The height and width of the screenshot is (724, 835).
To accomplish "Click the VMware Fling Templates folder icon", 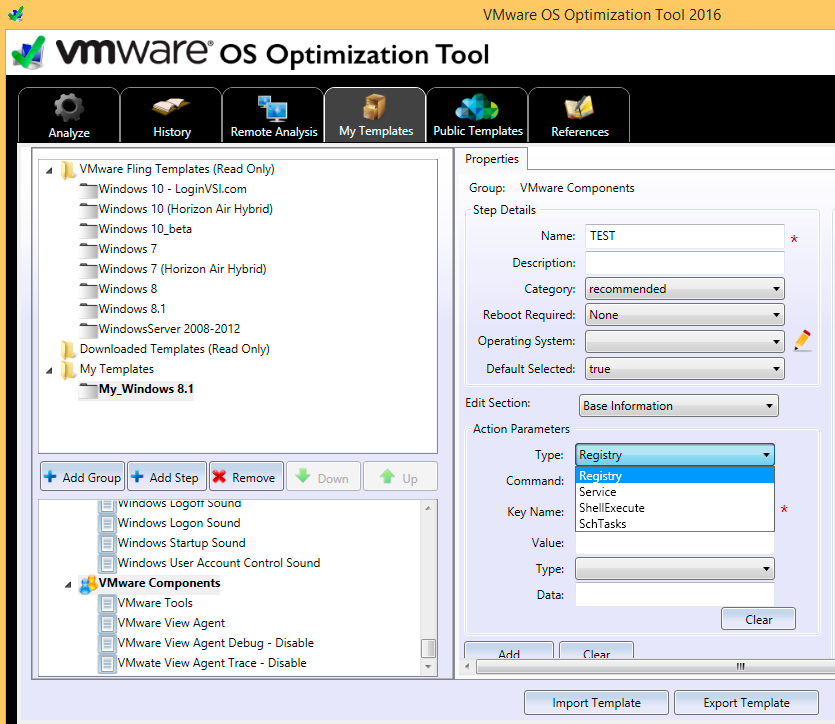I will (68, 169).
